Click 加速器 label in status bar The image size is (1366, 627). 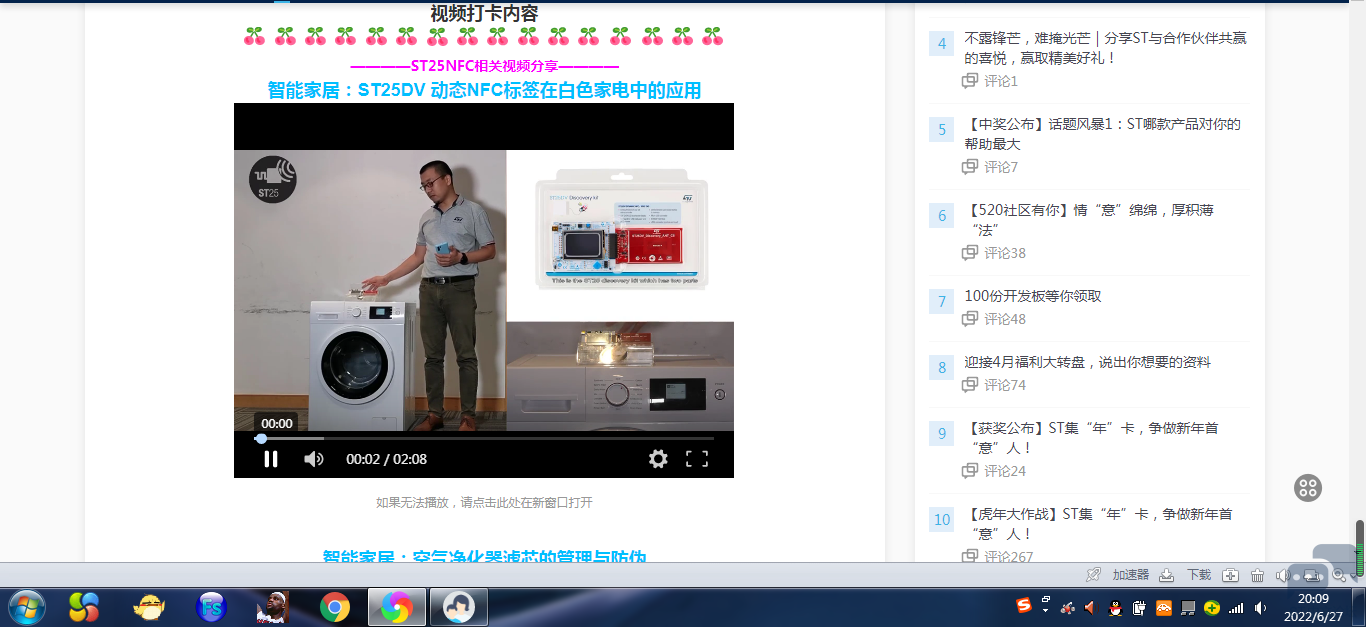(1131, 575)
